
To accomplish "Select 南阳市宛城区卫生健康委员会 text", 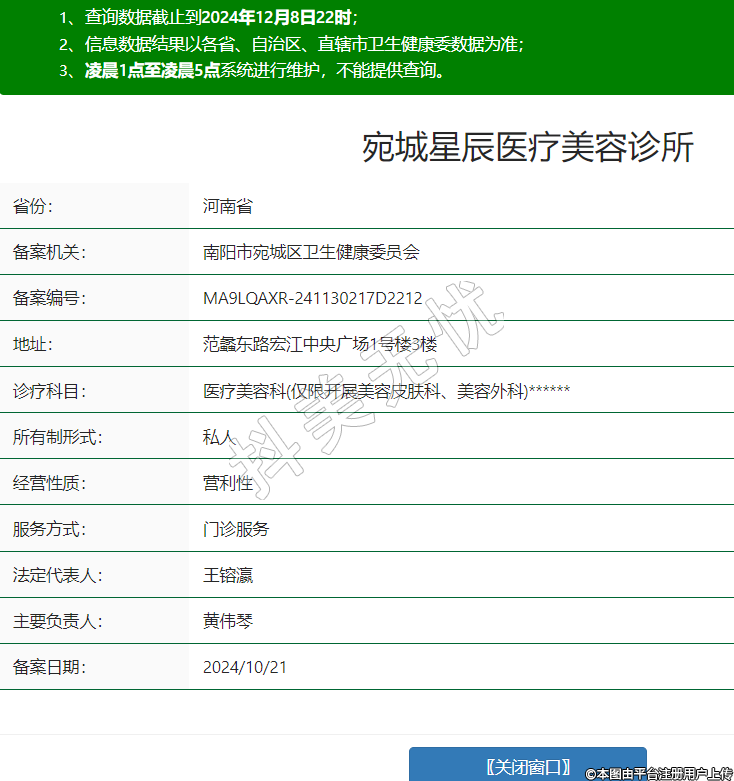I will pyautogui.click(x=311, y=252).
